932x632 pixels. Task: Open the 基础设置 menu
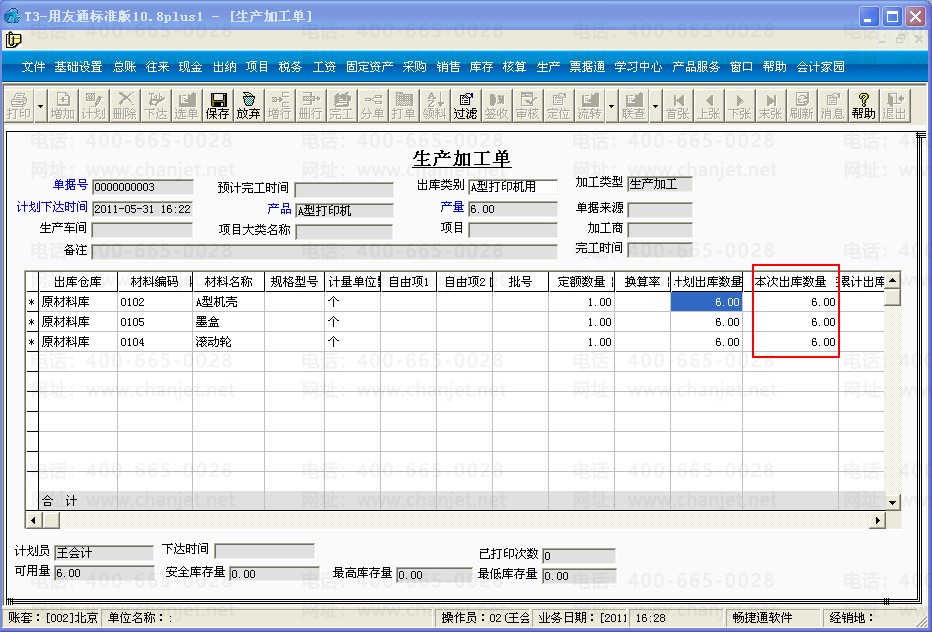coord(78,67)
